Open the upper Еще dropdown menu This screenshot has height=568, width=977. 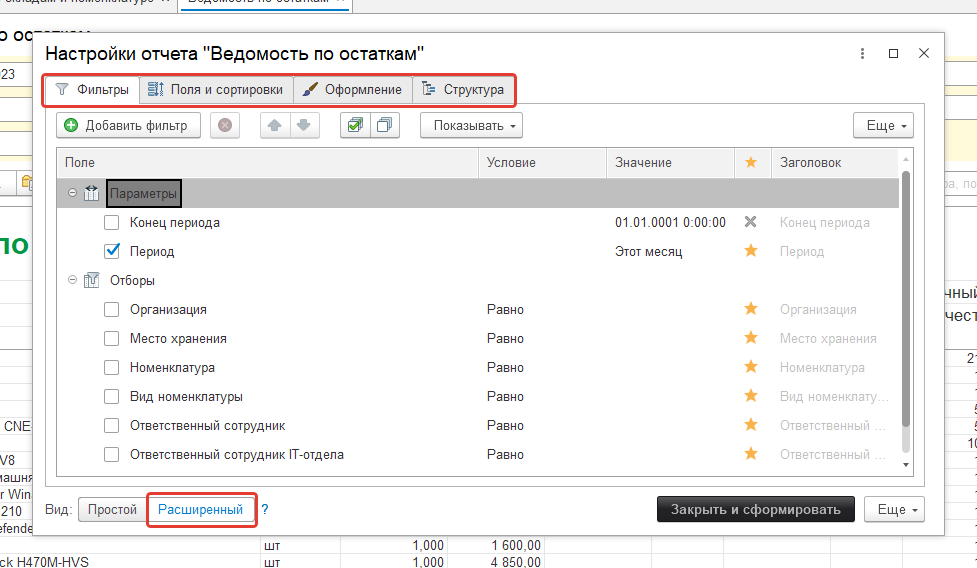tap(883, 125)
